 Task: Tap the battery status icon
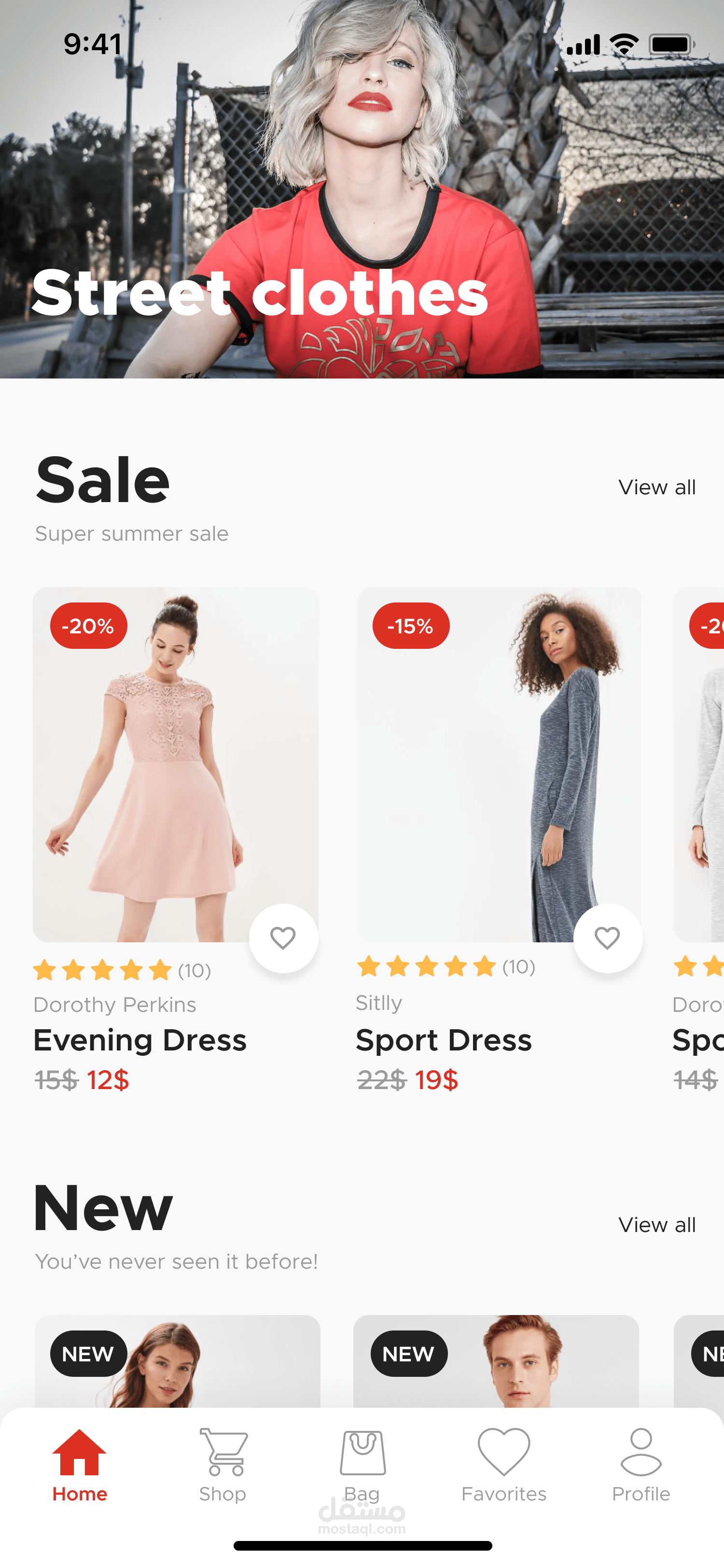[672, 44]
